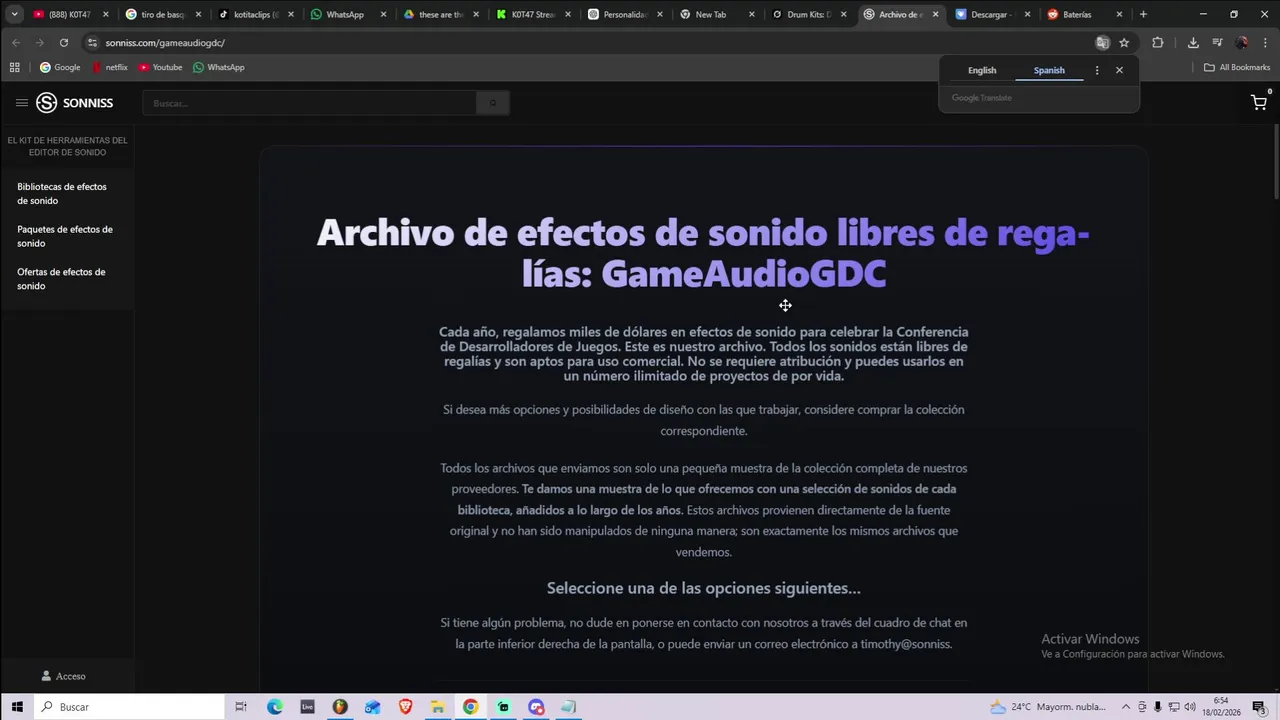
Task: Click the page vertical scrollbar
Action: [1275, 160]
